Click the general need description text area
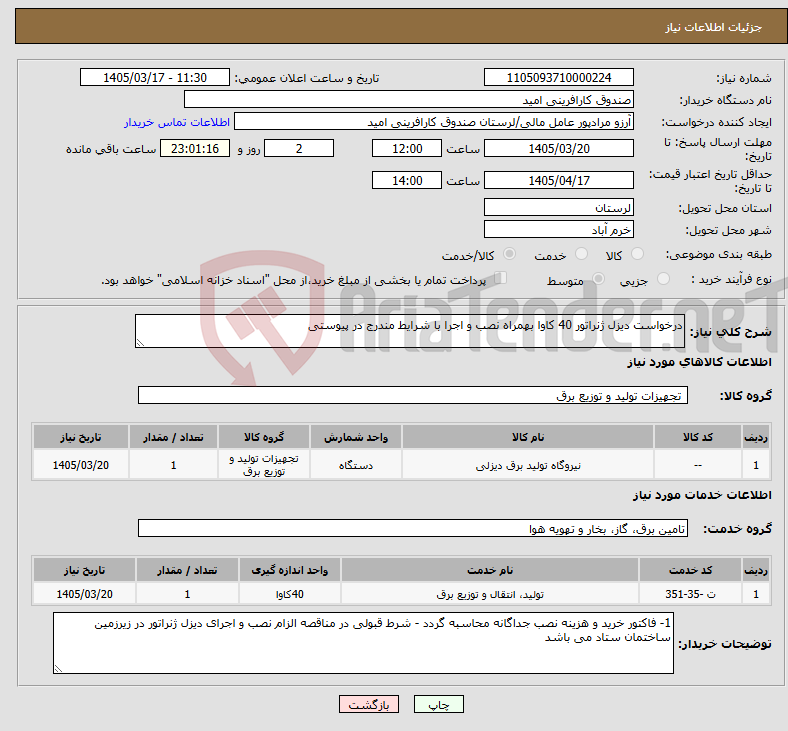This screenshot has height=731, width=788. [410, 331]
